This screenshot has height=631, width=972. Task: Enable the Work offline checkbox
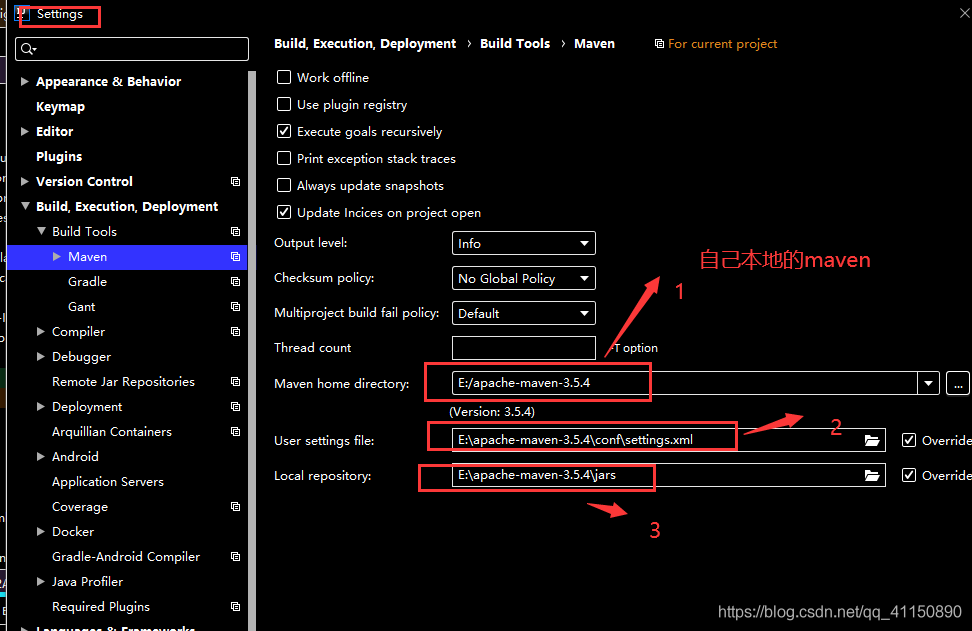click(284, 78)
